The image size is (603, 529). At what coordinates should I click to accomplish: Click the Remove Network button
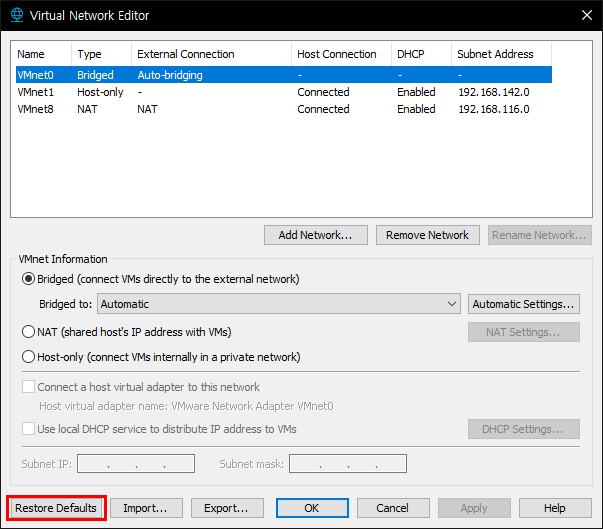(x=428, y=235)
